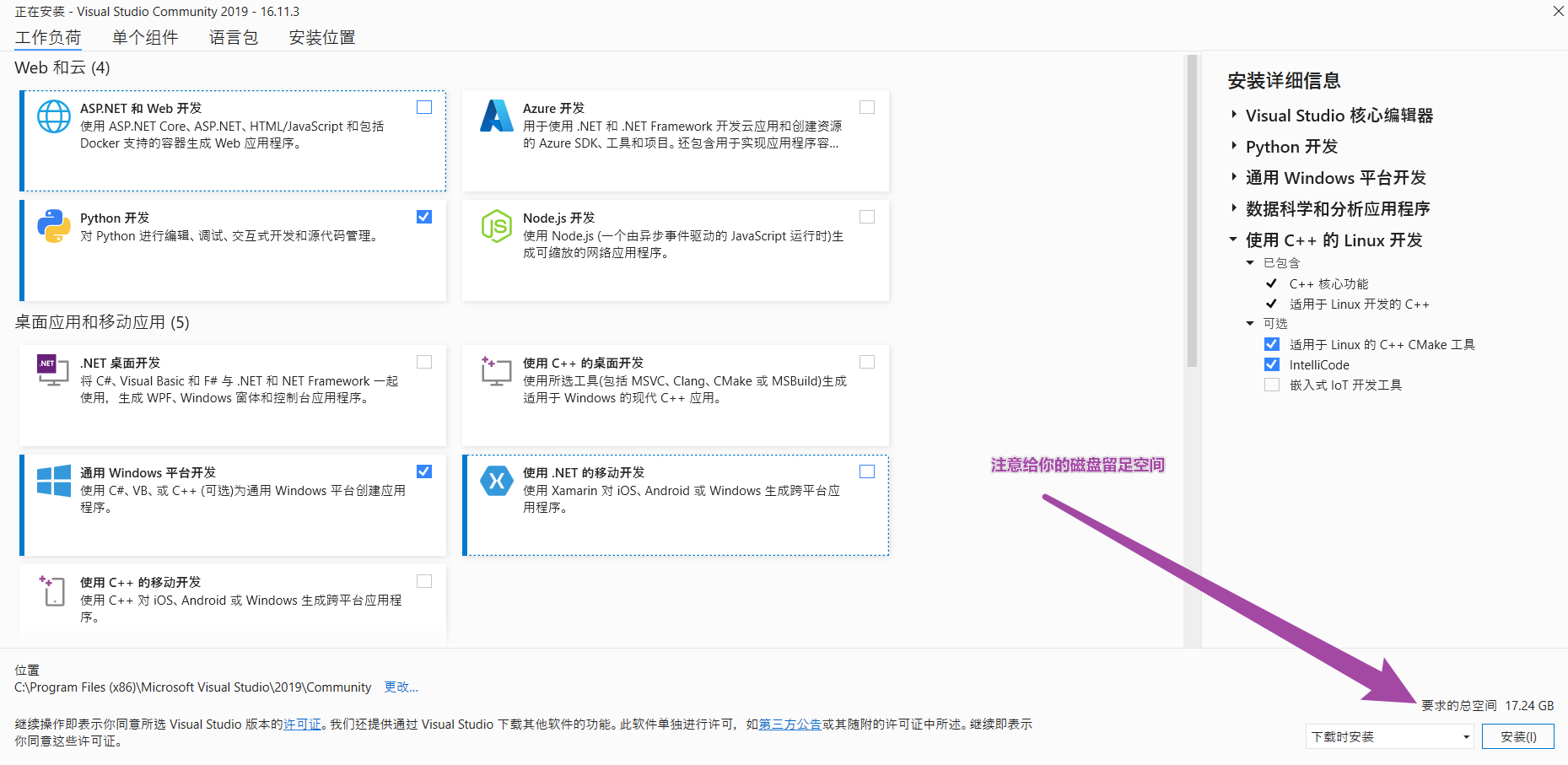Click the C++ desktop development icon
Viewport: 1568px width, 765px height.
[x=496, y=370]
